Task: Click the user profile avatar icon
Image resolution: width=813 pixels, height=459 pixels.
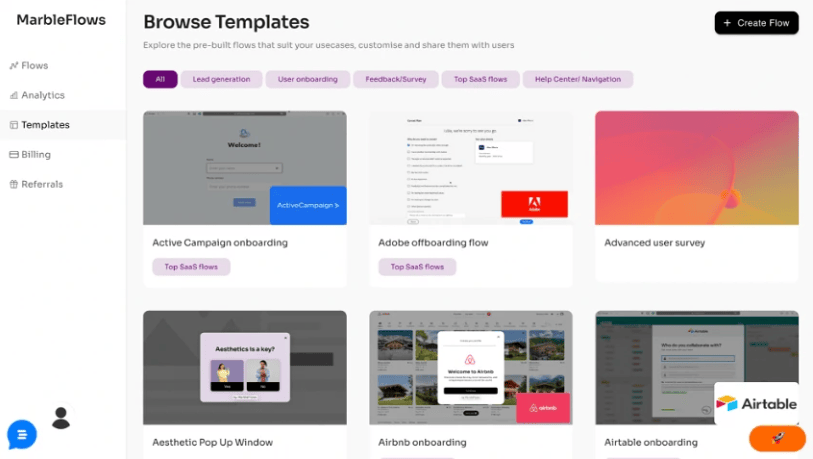Action: pyautogui.click(x=61, y=418)
